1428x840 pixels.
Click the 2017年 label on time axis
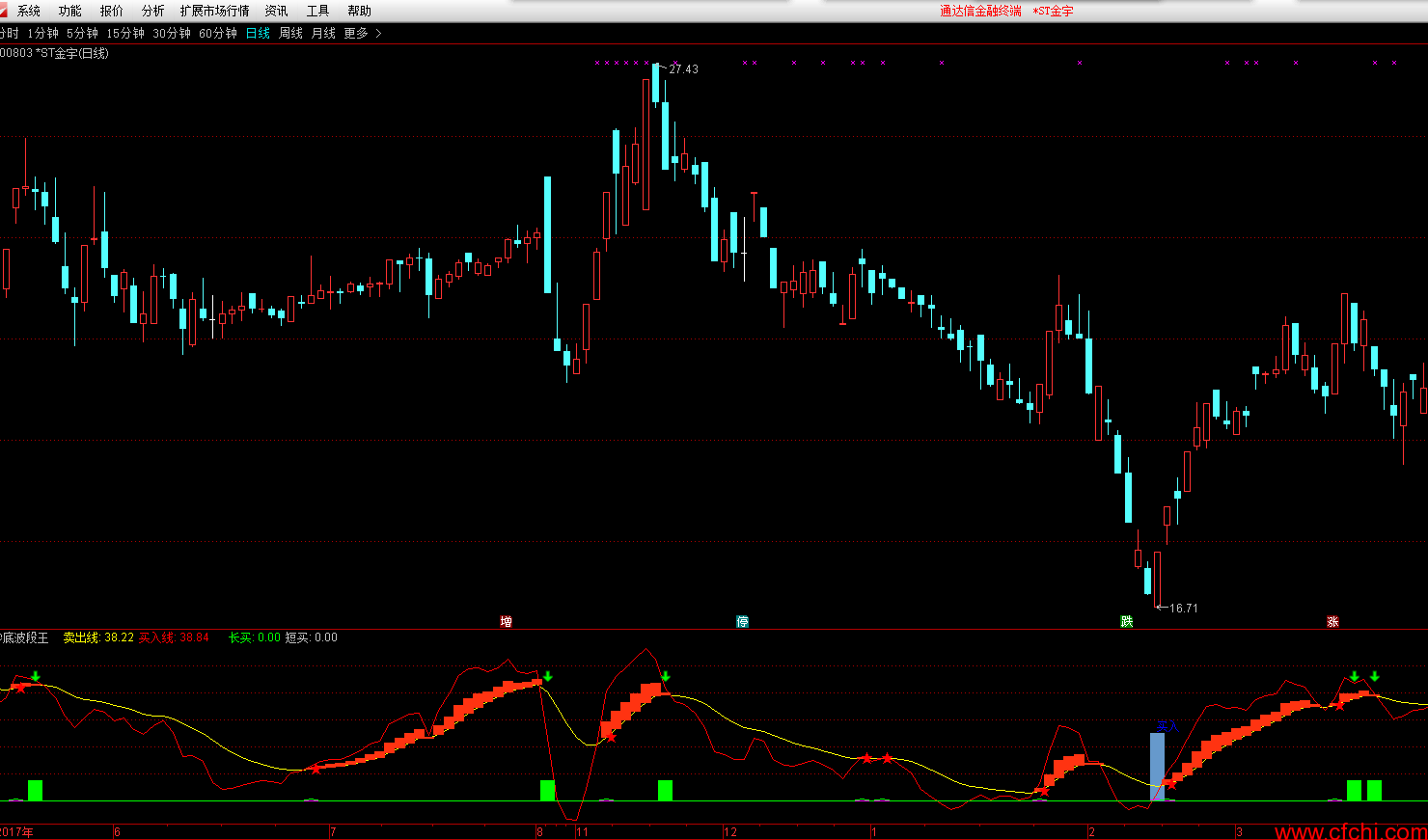coord(16,832)
